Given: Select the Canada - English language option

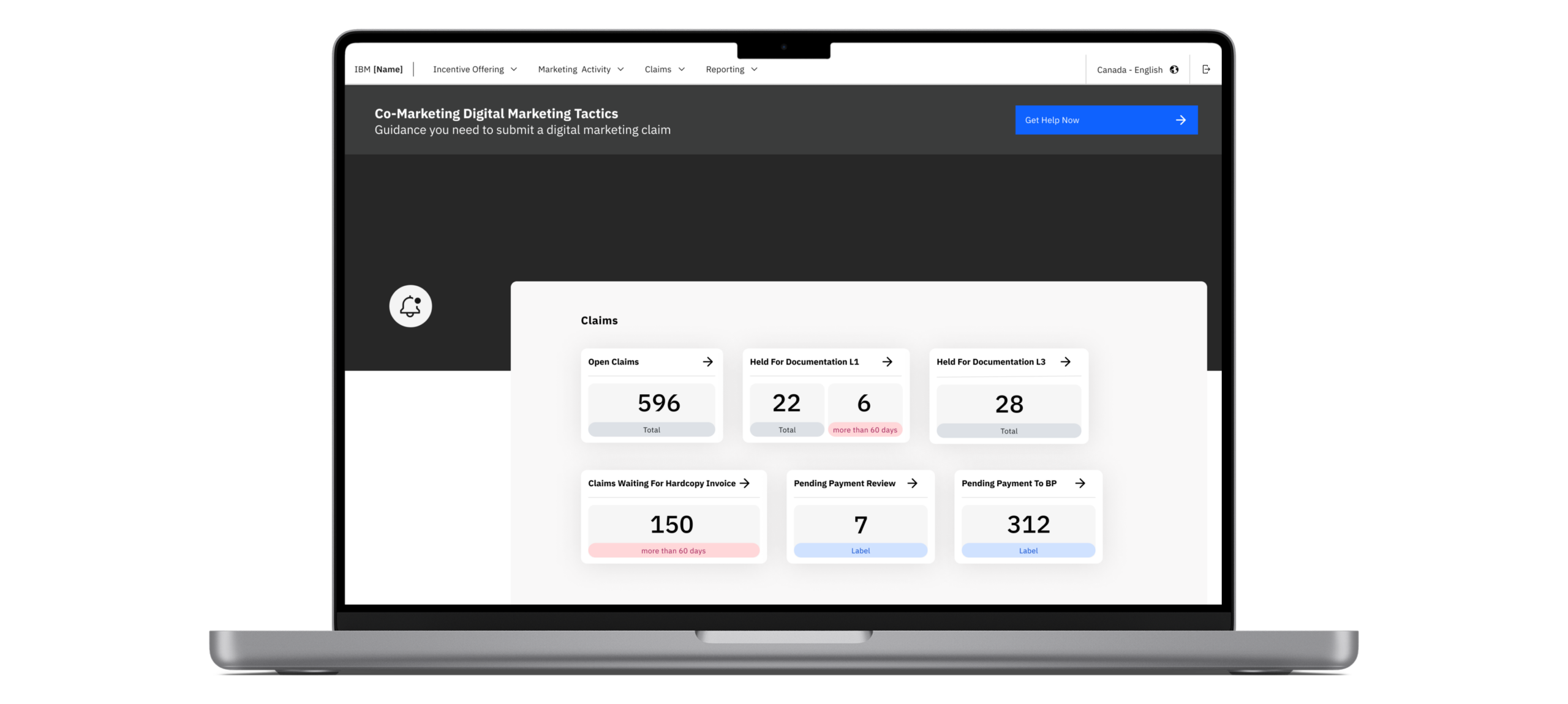Looking at the screenshot, I should (1129, 70).
